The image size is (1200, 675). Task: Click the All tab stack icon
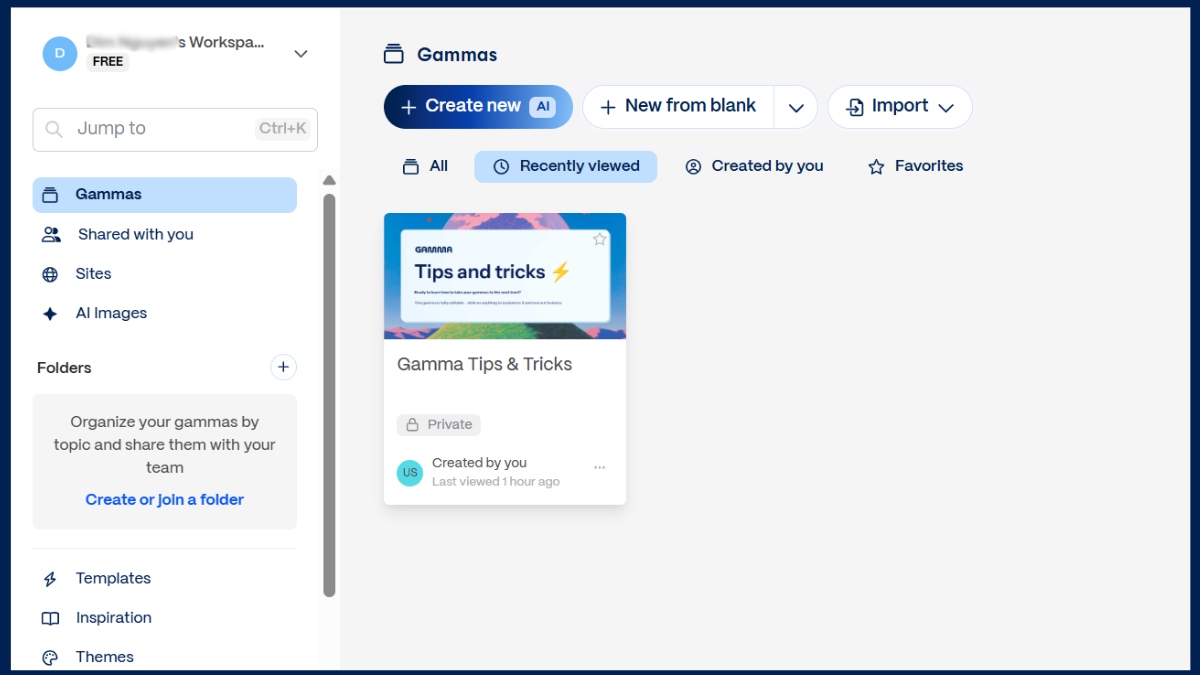click(x=410, y=167)
